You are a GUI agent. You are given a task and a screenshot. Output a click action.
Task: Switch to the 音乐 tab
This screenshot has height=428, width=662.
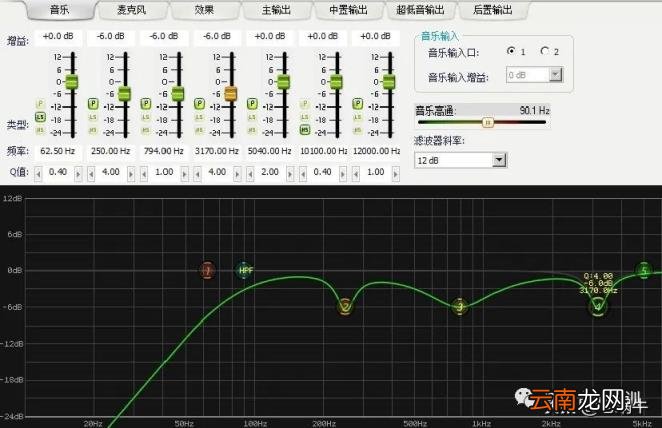pos(60,10)
